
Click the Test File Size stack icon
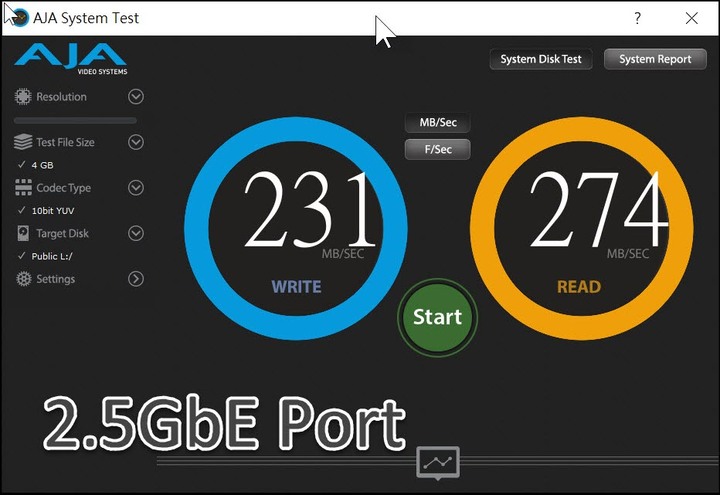point(23,142)
